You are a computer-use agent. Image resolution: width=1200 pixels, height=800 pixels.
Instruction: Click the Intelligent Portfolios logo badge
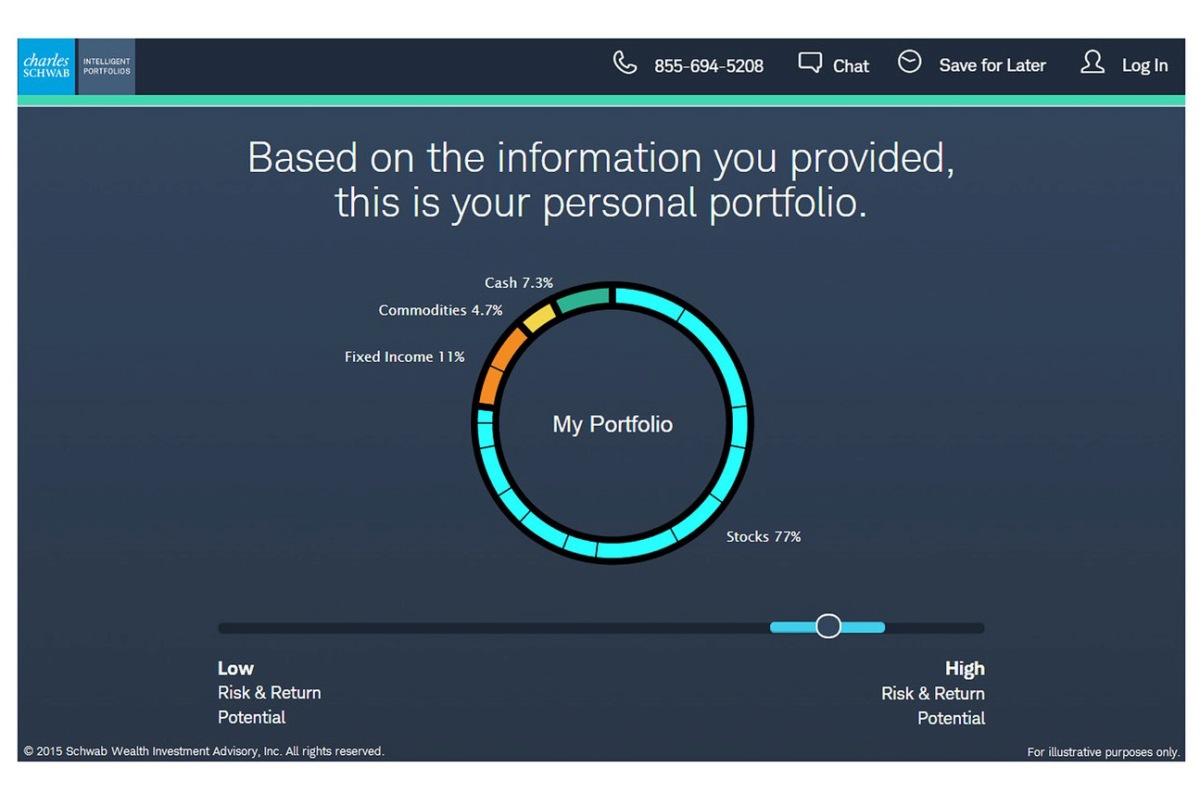(x=106, y=66)
